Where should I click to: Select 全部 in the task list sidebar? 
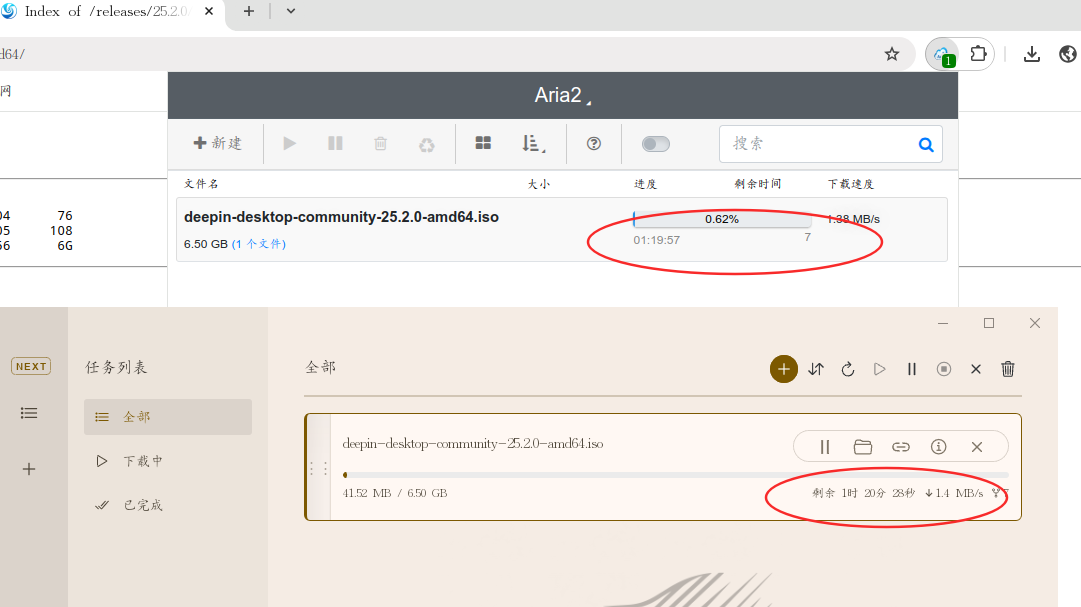point(168,417)
